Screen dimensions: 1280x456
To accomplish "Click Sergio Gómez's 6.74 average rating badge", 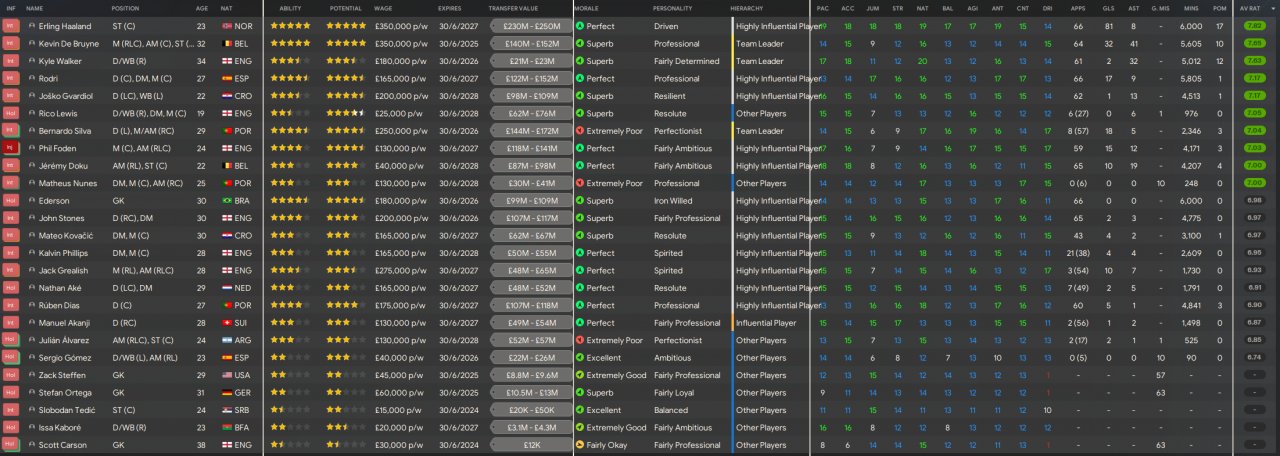I will [x=1254, y=357].
